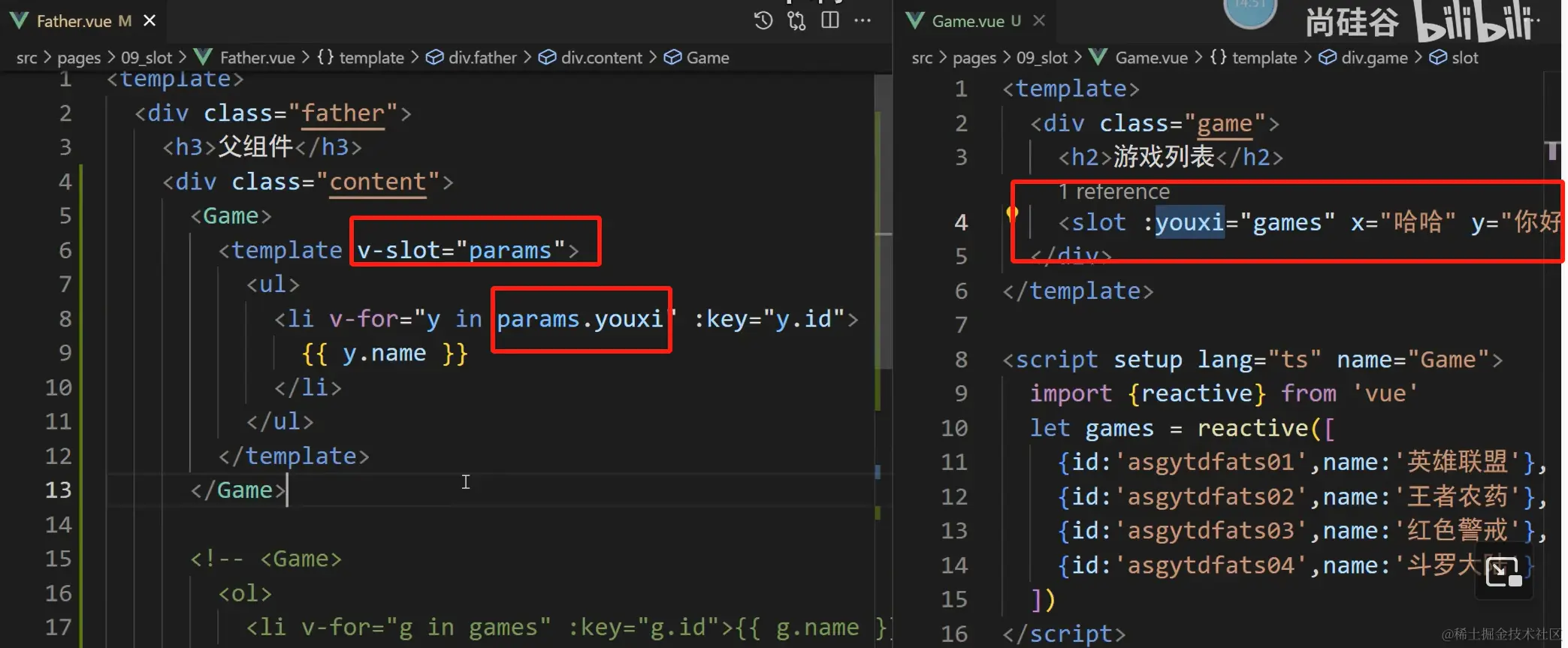
Task: Click the Father.vue editor vertical scrollbar
Action: coord(884,222)
